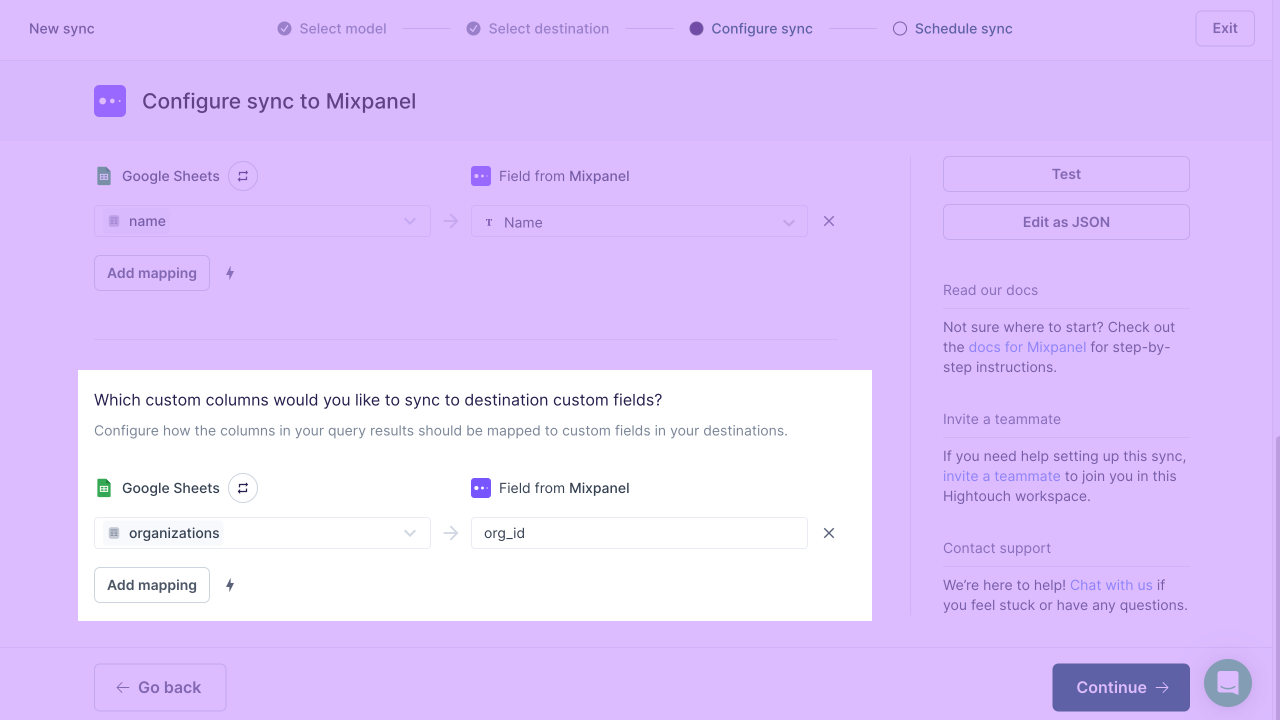Select the Configure sync step
1280x720 pixels.
751,29
